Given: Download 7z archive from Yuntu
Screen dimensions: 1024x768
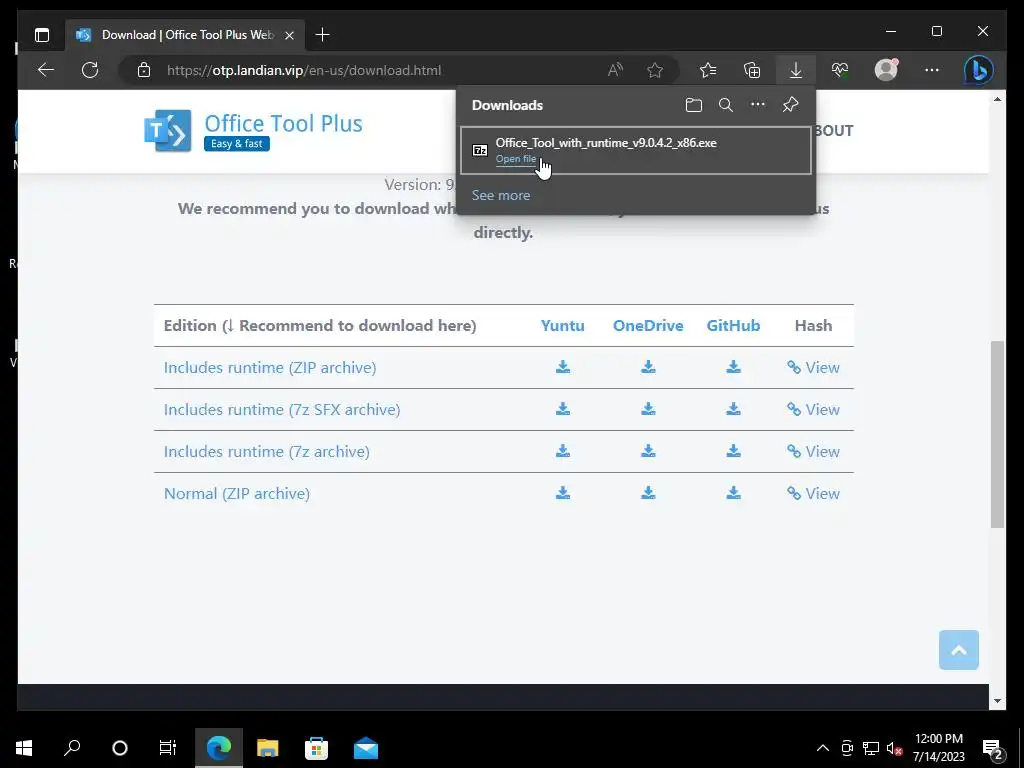Looking at the screenshot, I should click(x=563, y=451).
